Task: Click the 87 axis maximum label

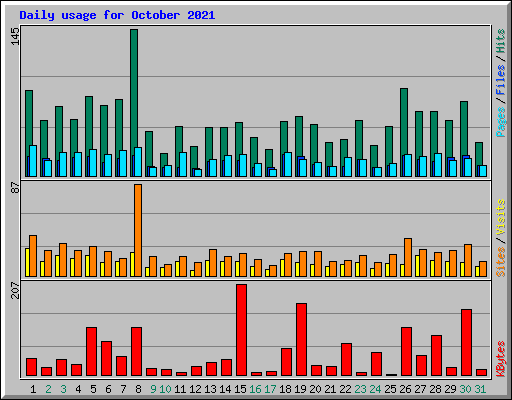Action: [x=15, y=188]
